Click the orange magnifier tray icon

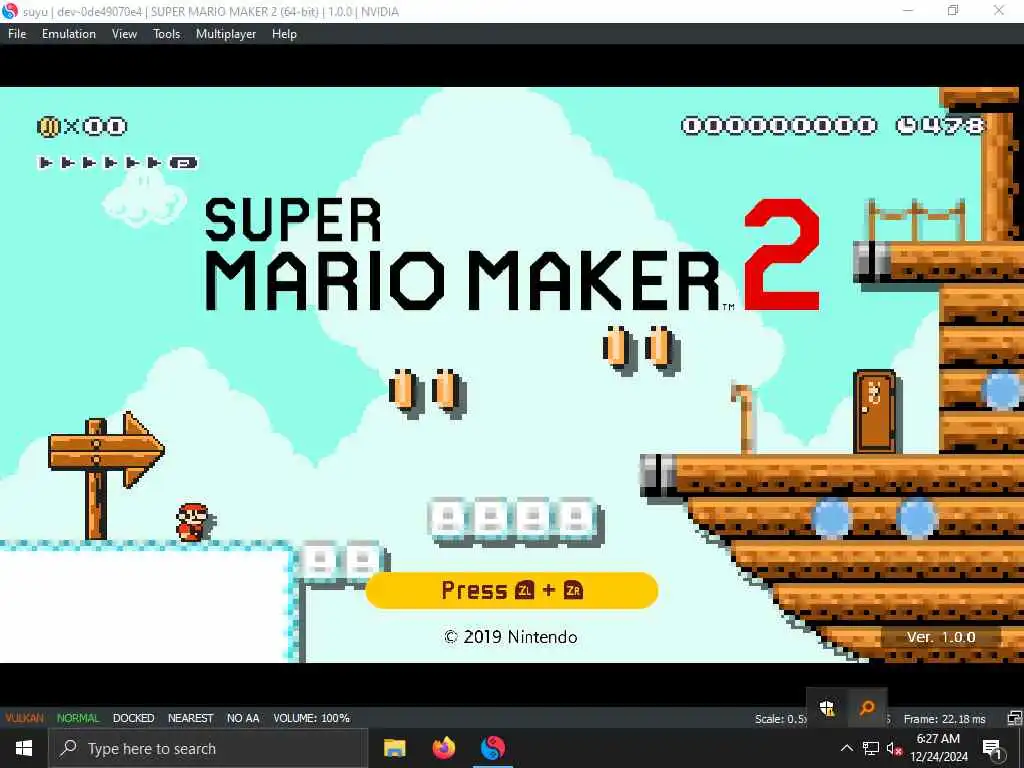[x=867, y=707]
